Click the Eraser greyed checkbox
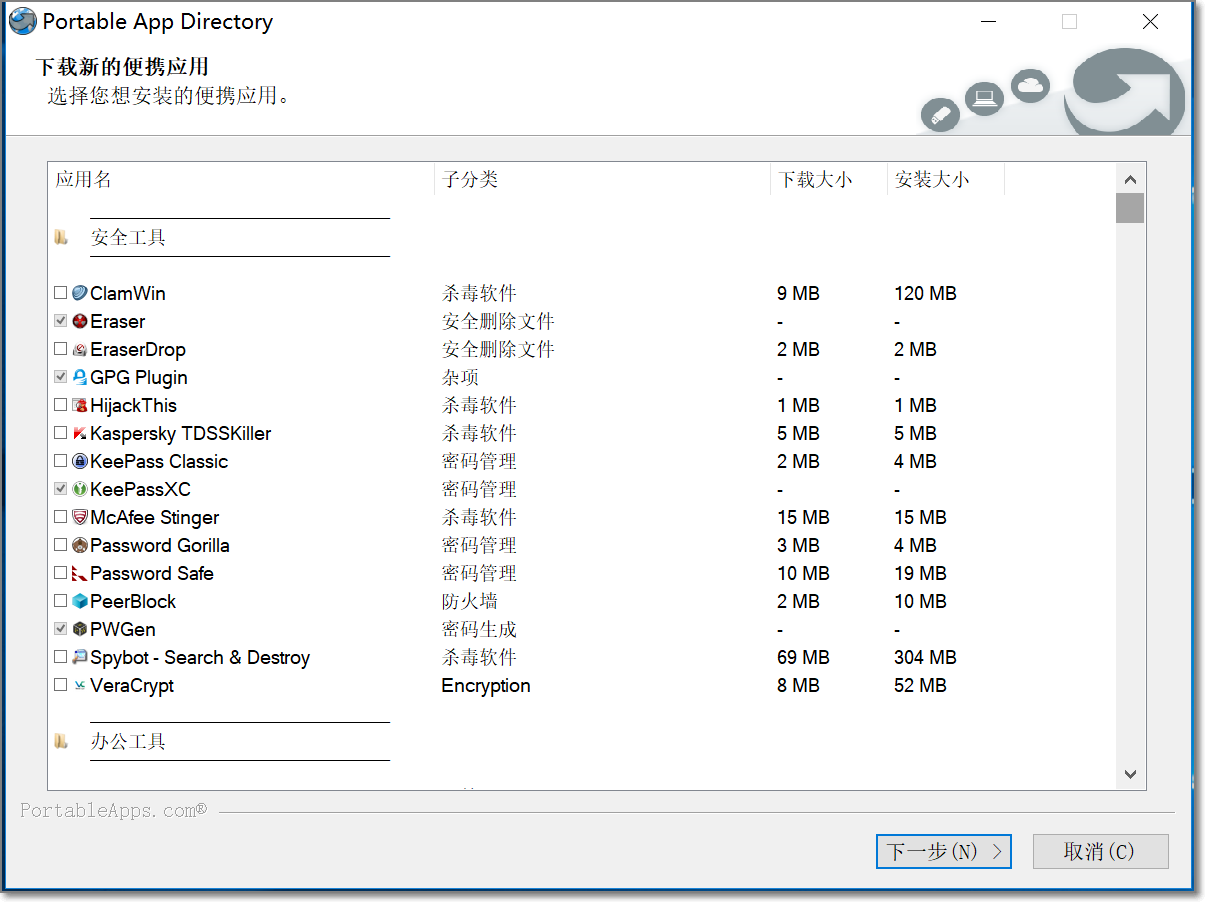The height and width of the screenshot is (902, 1205). [x=61, y=321]
